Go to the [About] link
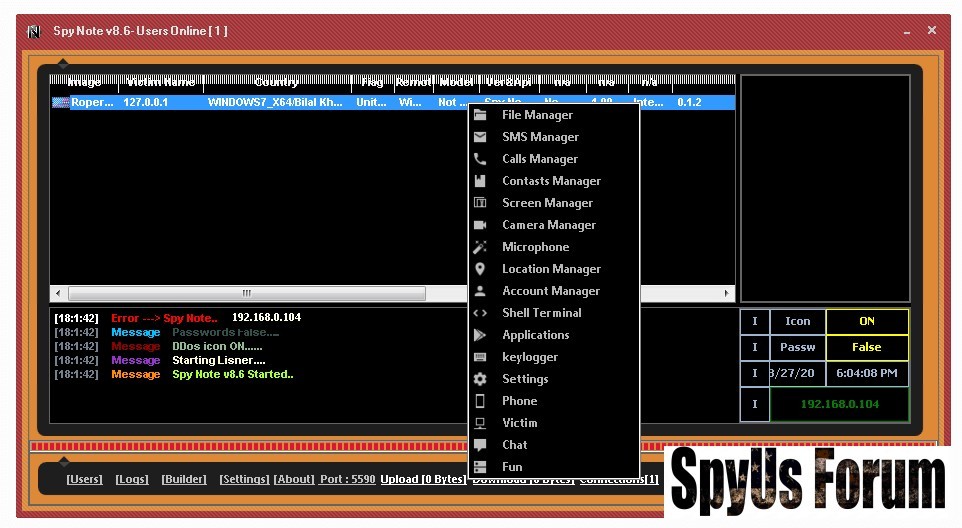The image size is (962, 528). (294, 479)
